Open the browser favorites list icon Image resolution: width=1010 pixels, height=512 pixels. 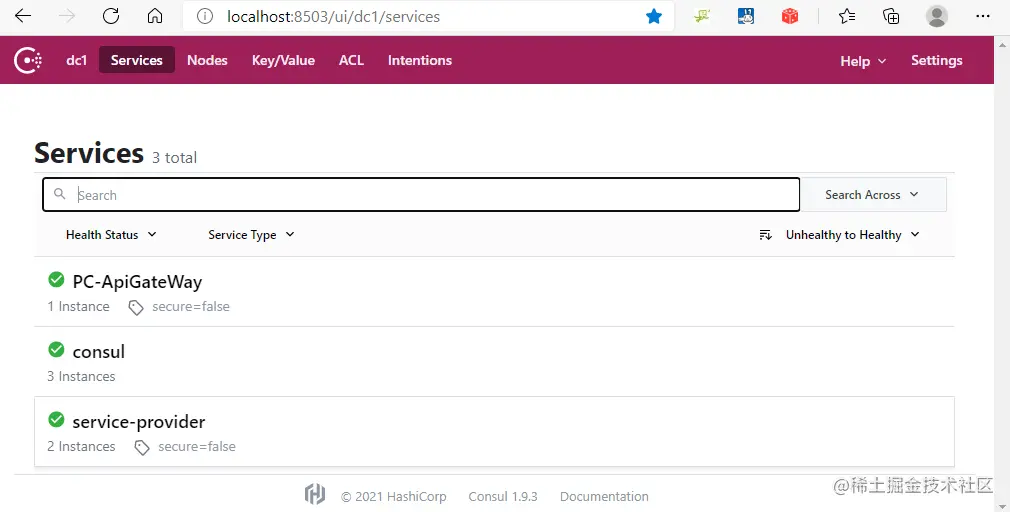(847, 16)
